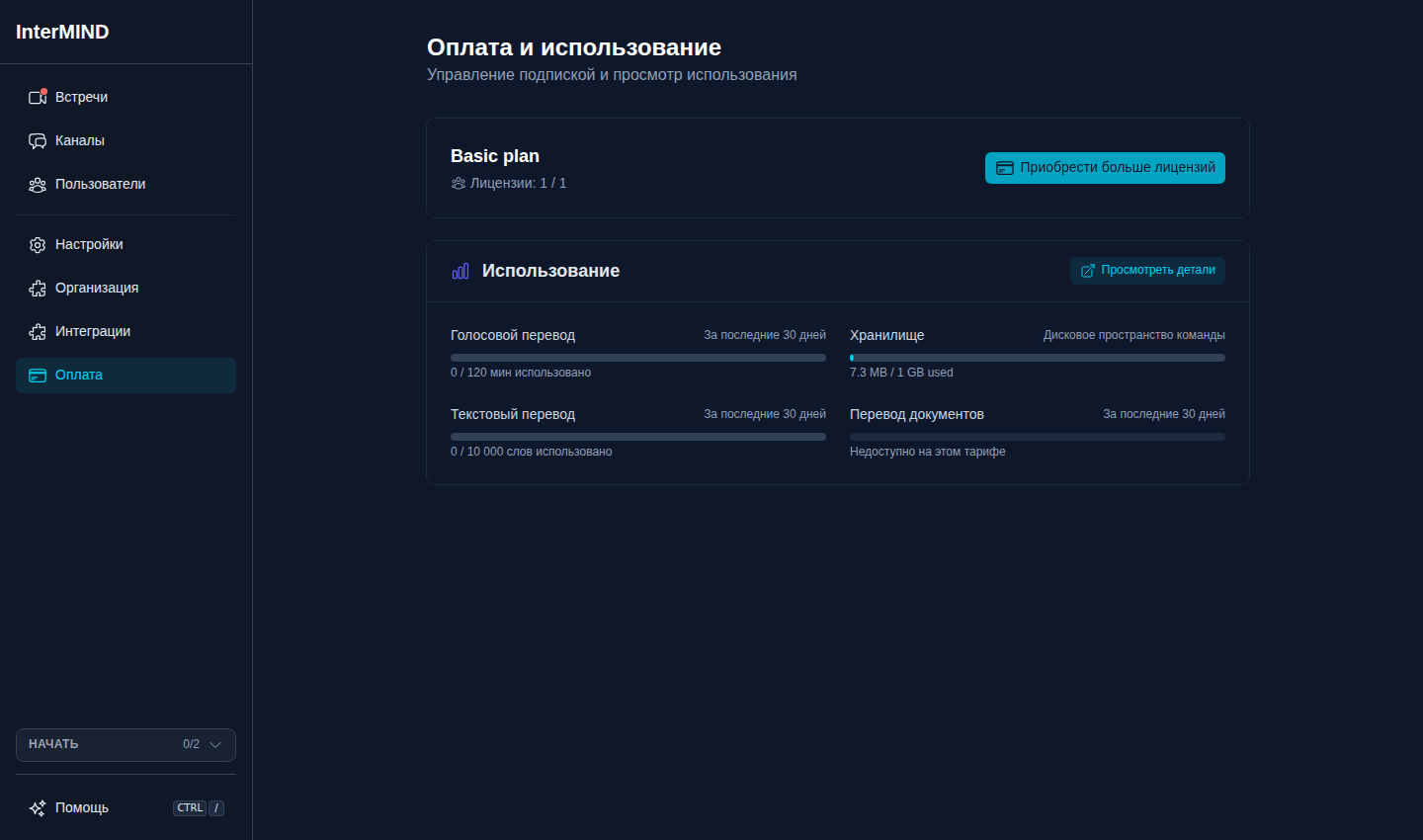Click the CTRL key hint badge
This screenshot has height=840, width=1423.
pyautogui.click(x=190, y=808)
